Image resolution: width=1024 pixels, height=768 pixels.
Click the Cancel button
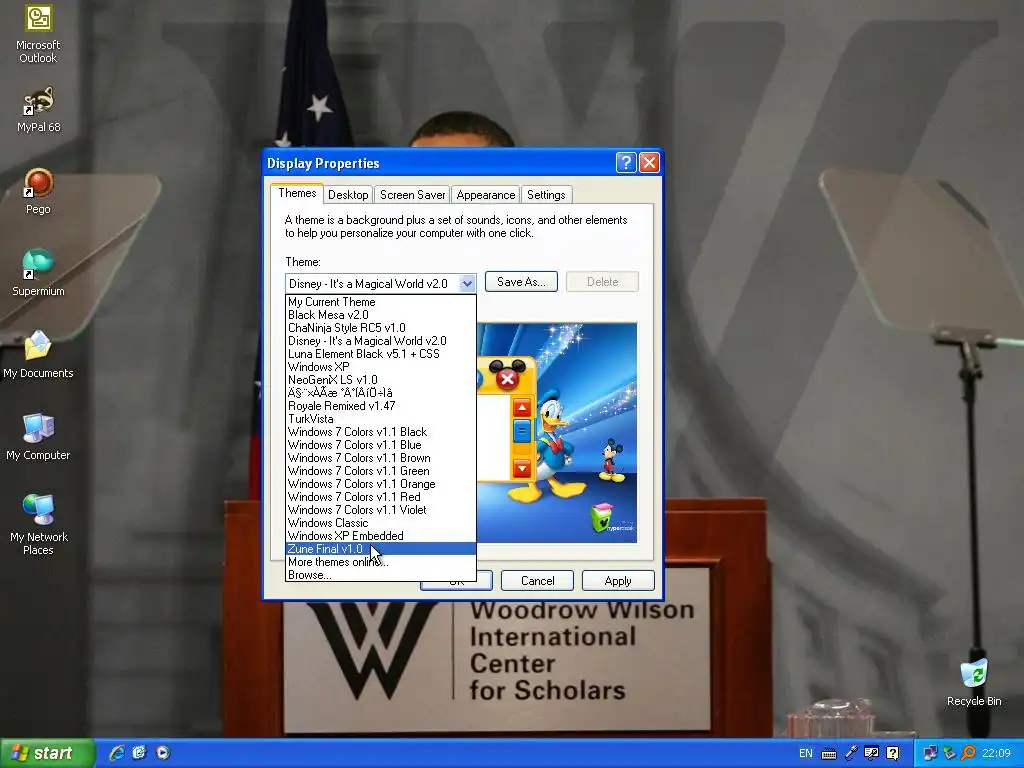[x=537, y=581]
